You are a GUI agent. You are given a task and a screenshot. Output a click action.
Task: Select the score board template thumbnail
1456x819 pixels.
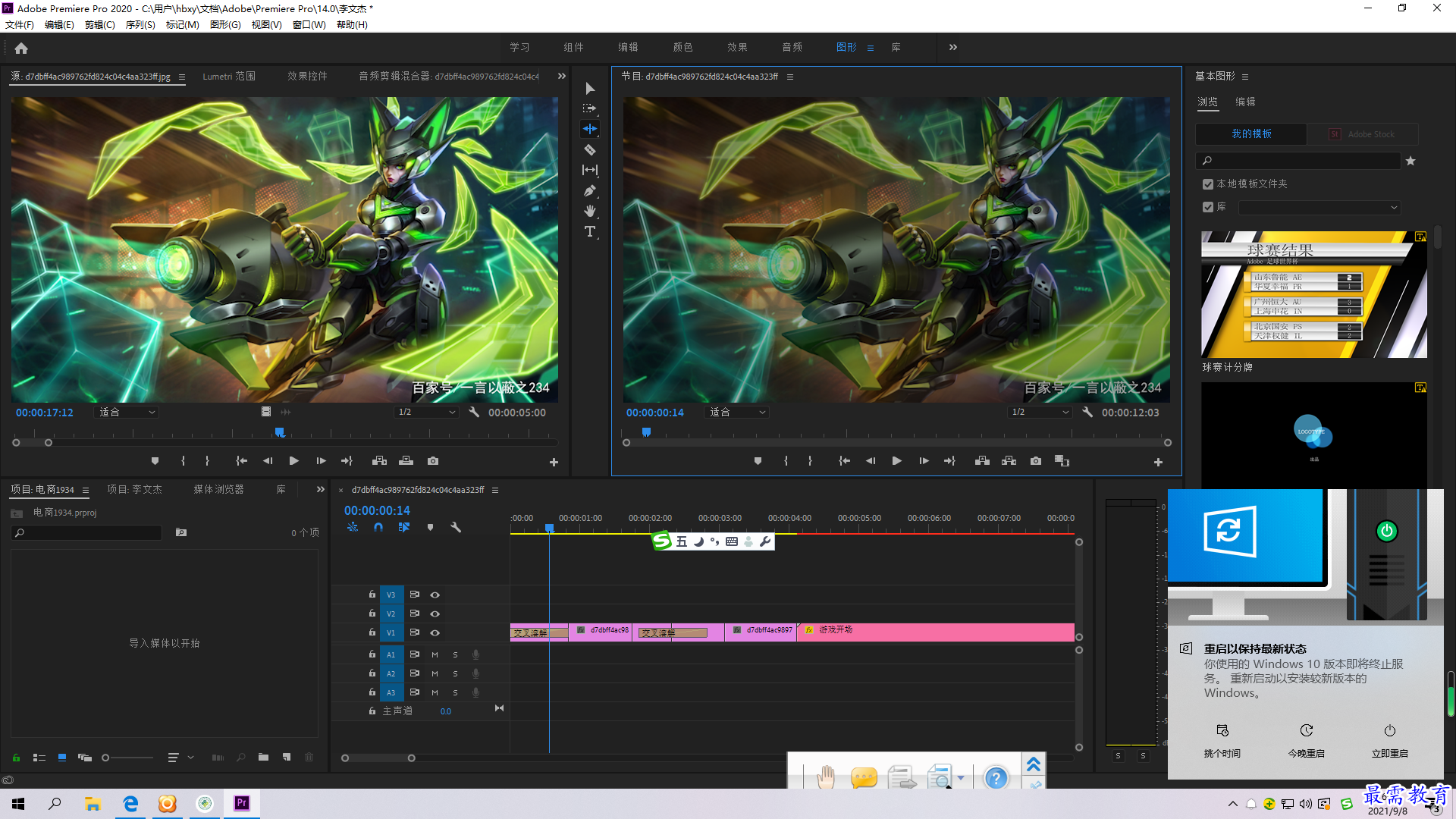pos(1314,295)
